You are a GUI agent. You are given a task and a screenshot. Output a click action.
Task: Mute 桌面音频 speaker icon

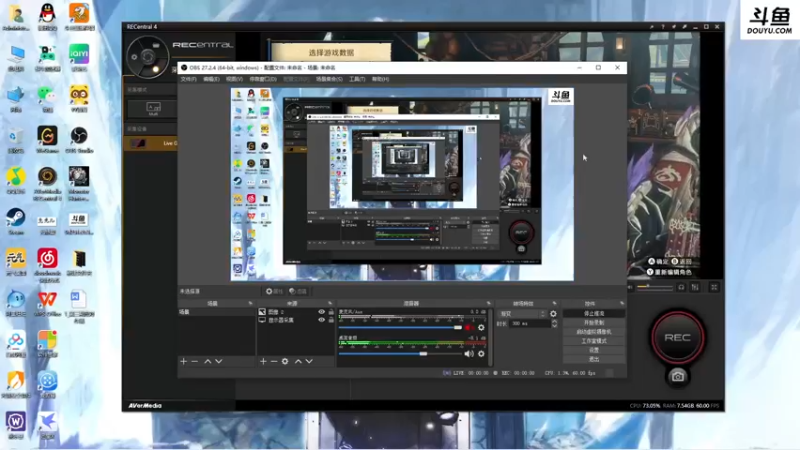[x=469, y=354]
